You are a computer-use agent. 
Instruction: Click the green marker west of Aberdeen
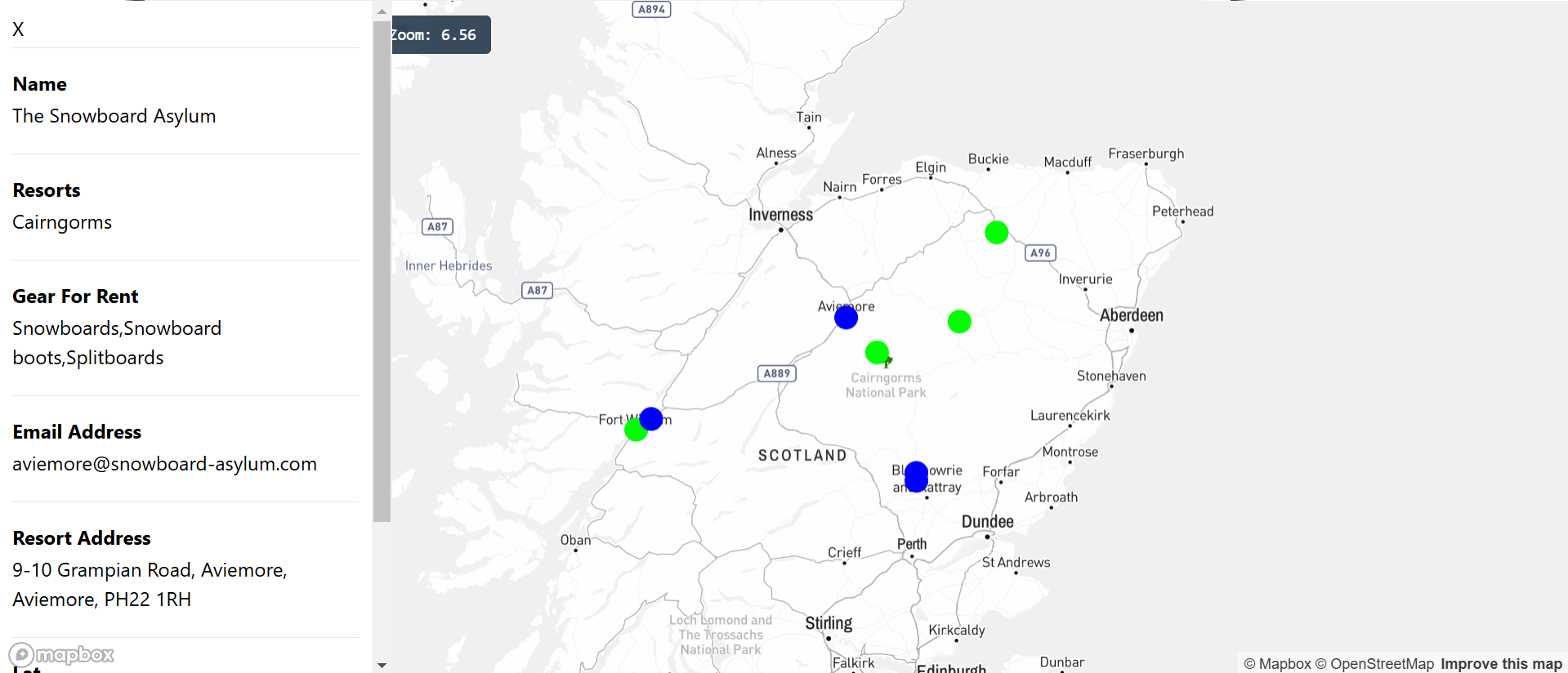pyautogui.click(x=959, y=322)
